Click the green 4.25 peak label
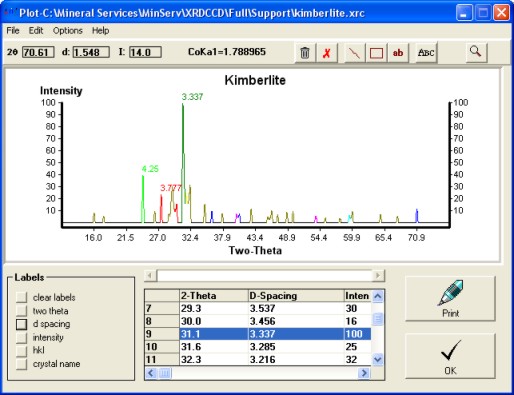This screenshot has width=514, height=395. click(150, 169)
